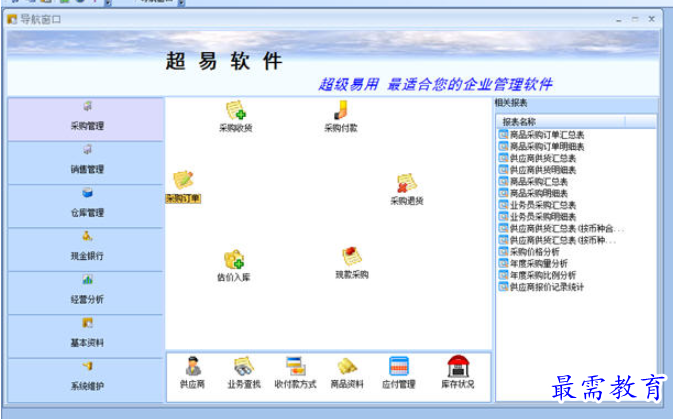Open report 商品采购订单明细表
673x419 pixels.
pos(542,146)
